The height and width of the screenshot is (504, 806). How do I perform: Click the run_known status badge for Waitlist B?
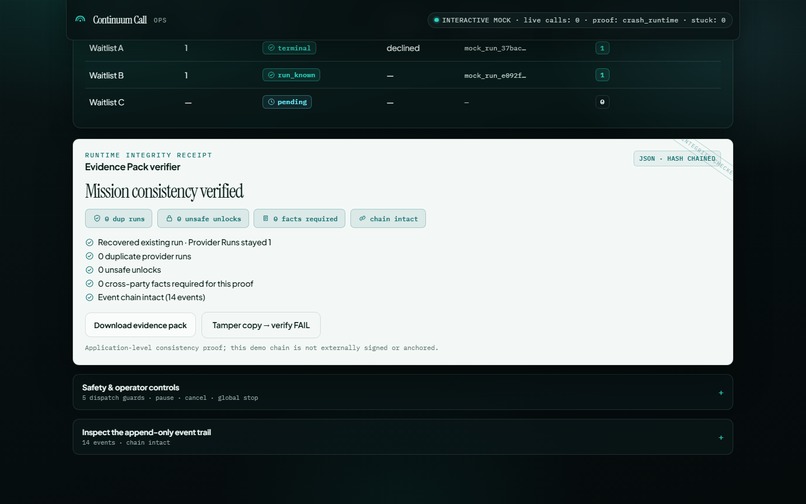coord(291,75)
